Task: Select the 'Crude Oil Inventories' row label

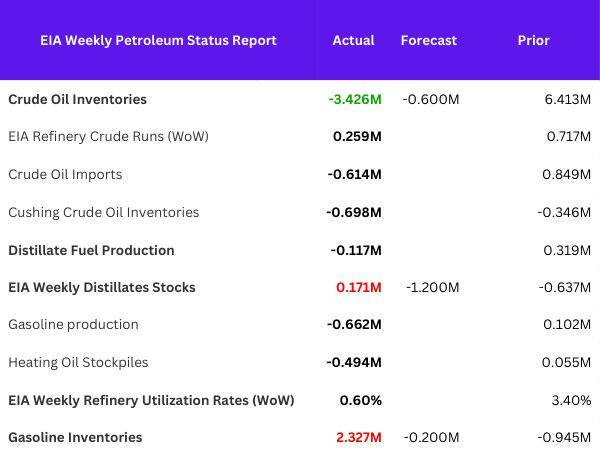Action: tap(77, 99)
